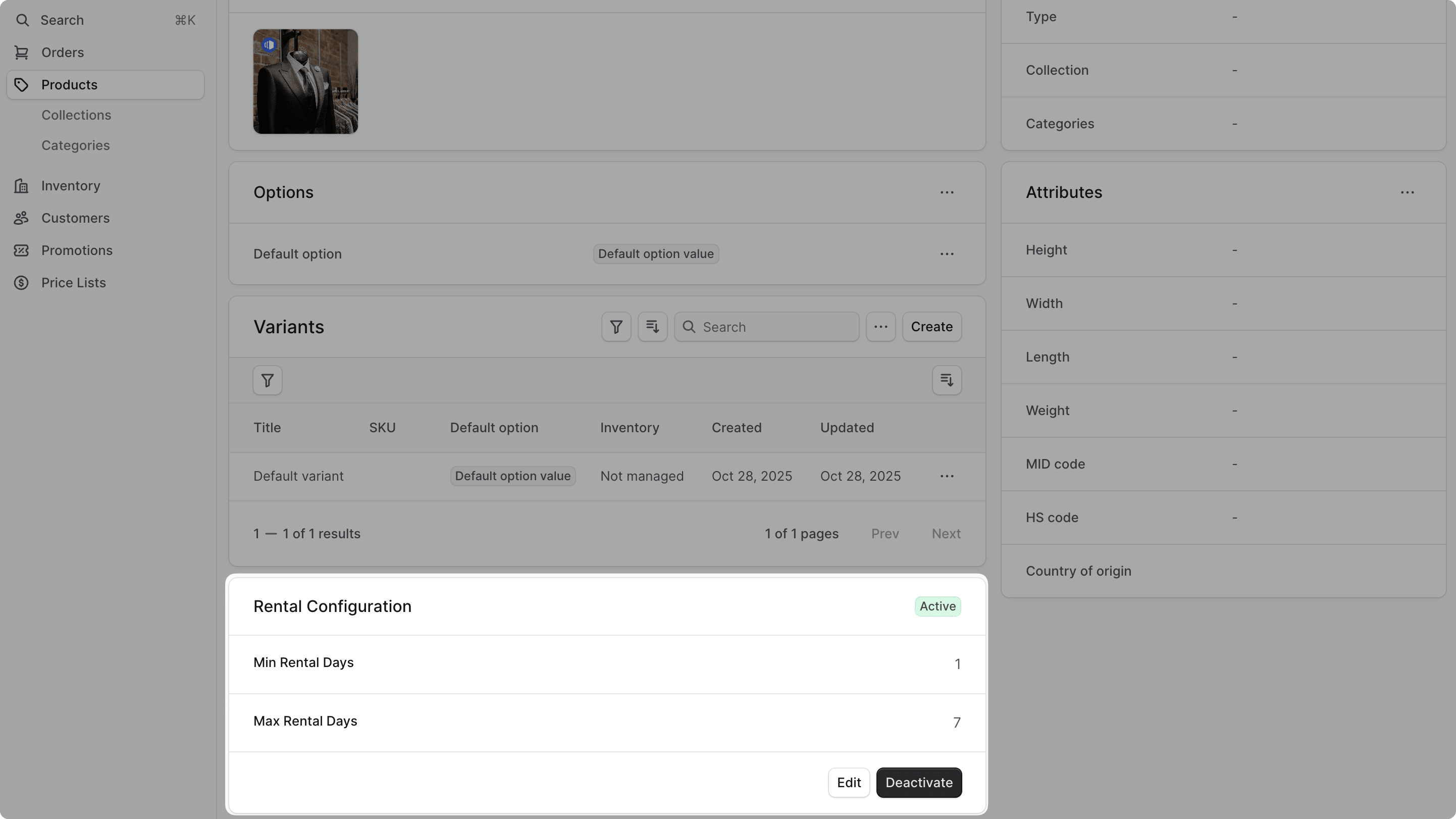Viewport: 1456px width, 819px height.
Task: Open the Default variant row actions menu
Action: click(x=947, y=476)
